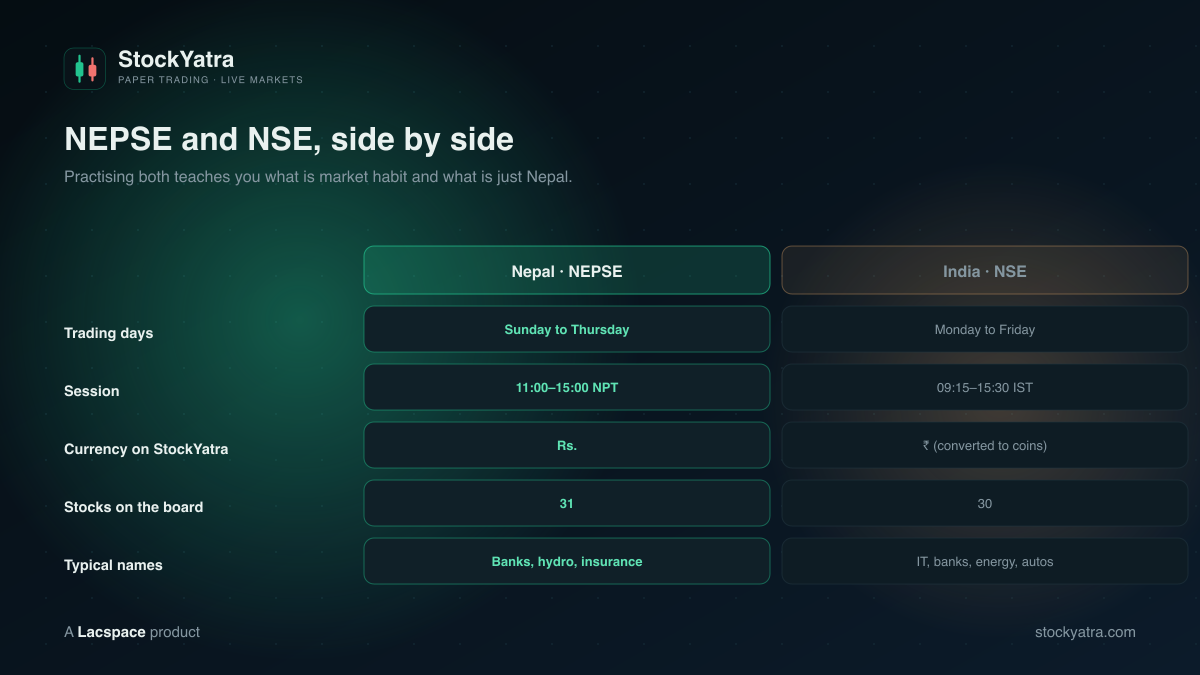
Task: Click the 'Banks, hydro, insurance' cell
Action: [567, 561]
